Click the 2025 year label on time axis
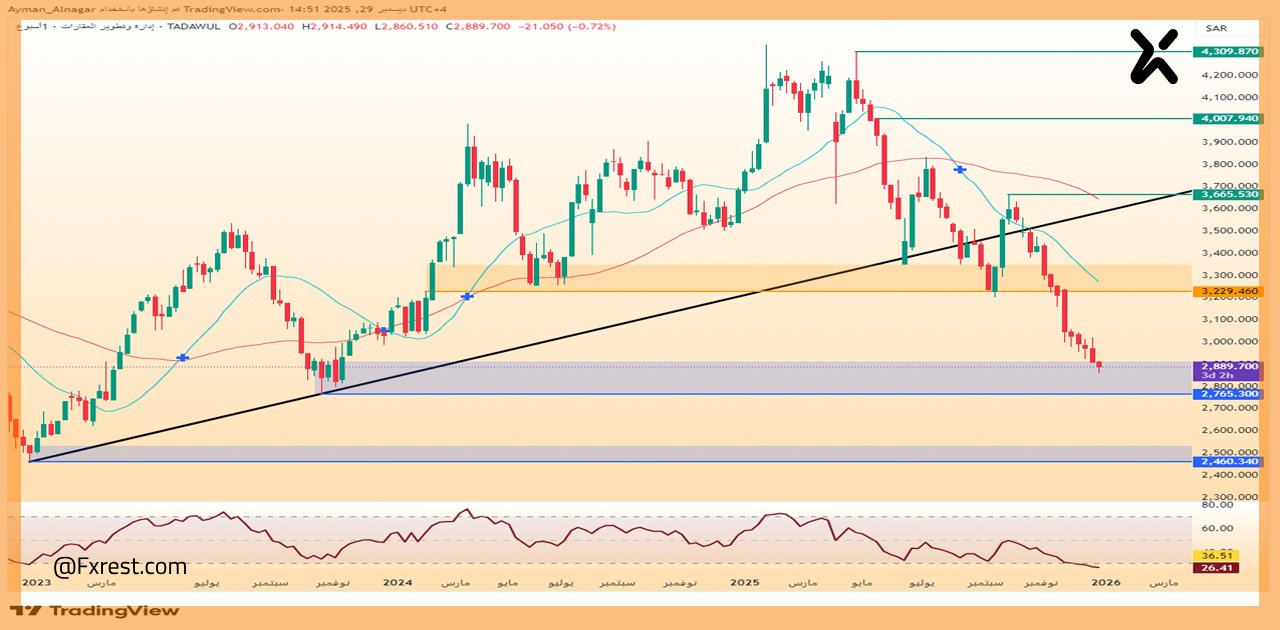1280x630 pixels. pos(745,581)
